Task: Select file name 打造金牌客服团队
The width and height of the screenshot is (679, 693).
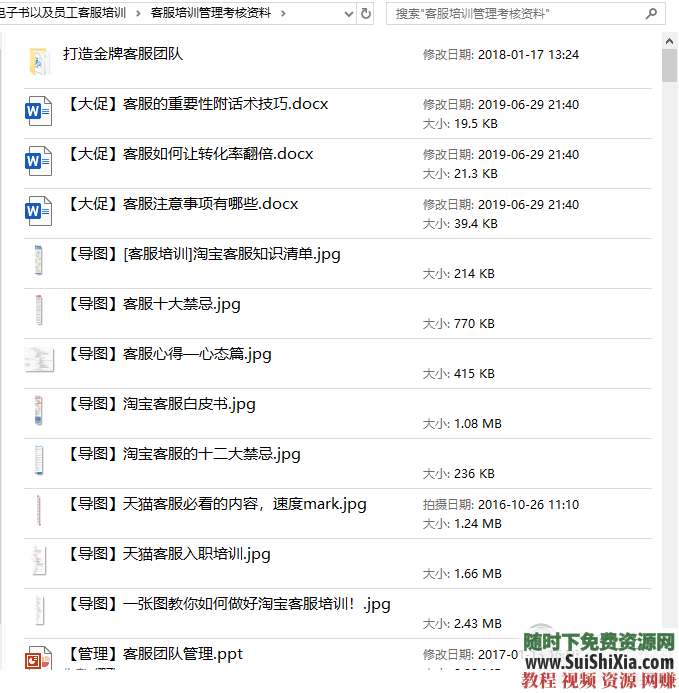Action: coord(123,54)
